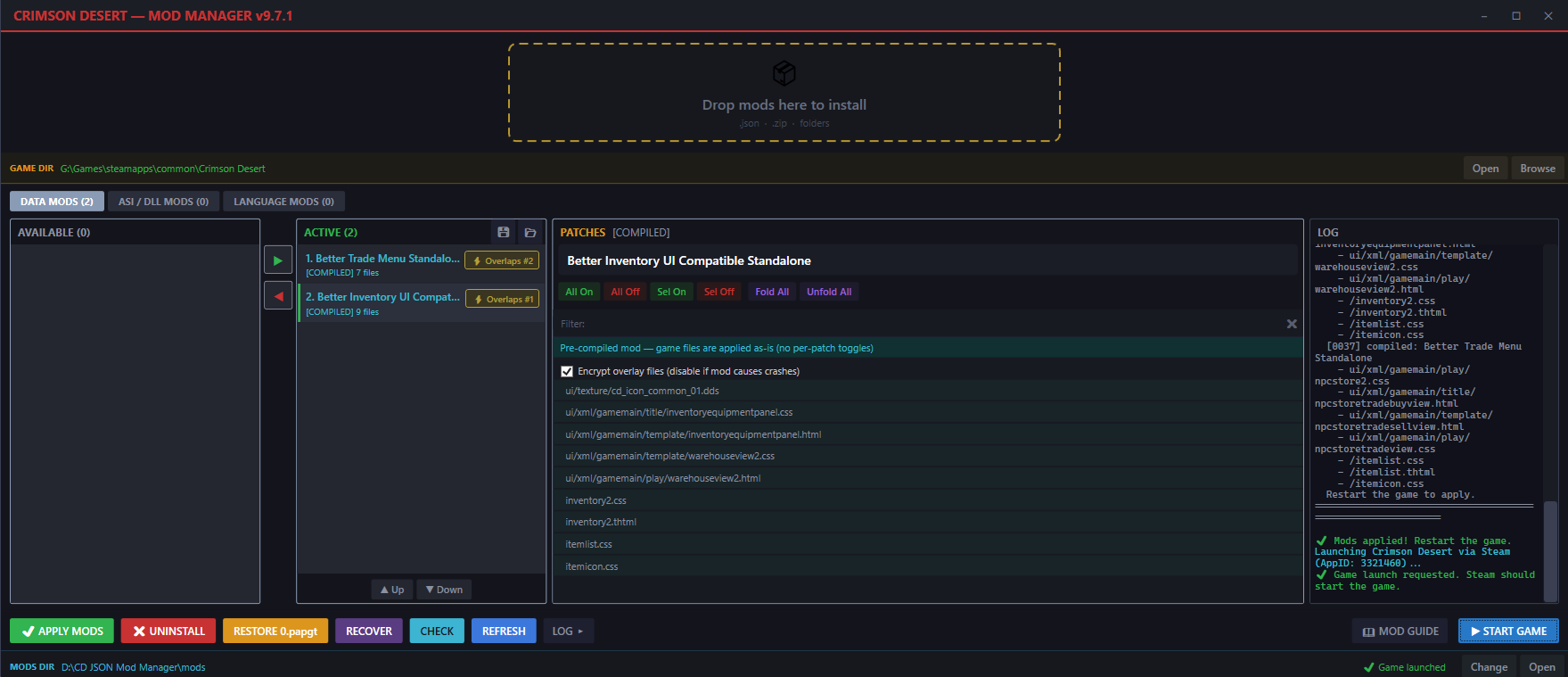Click START GAME button
The image size is (1568, 677).
[x=1508, y=631]
